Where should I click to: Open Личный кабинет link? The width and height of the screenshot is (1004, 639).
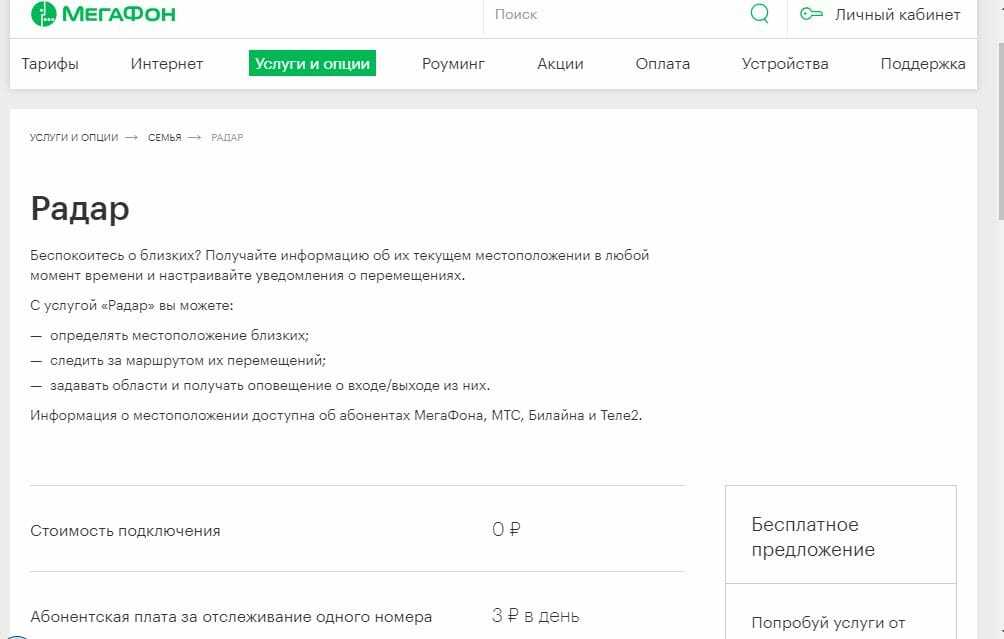tap(897, 14)
